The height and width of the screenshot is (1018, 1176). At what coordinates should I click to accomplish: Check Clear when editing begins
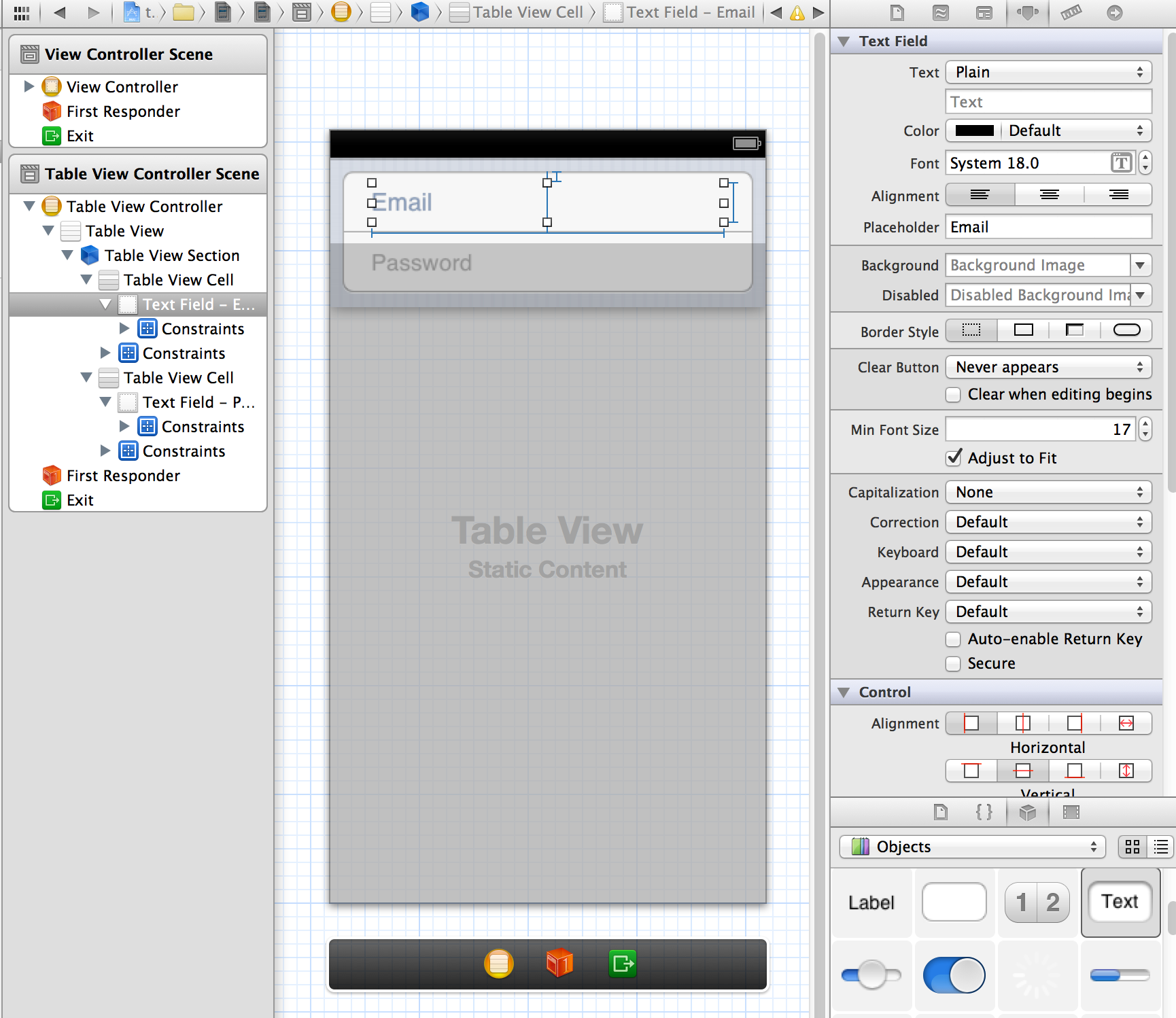[954, 395]
